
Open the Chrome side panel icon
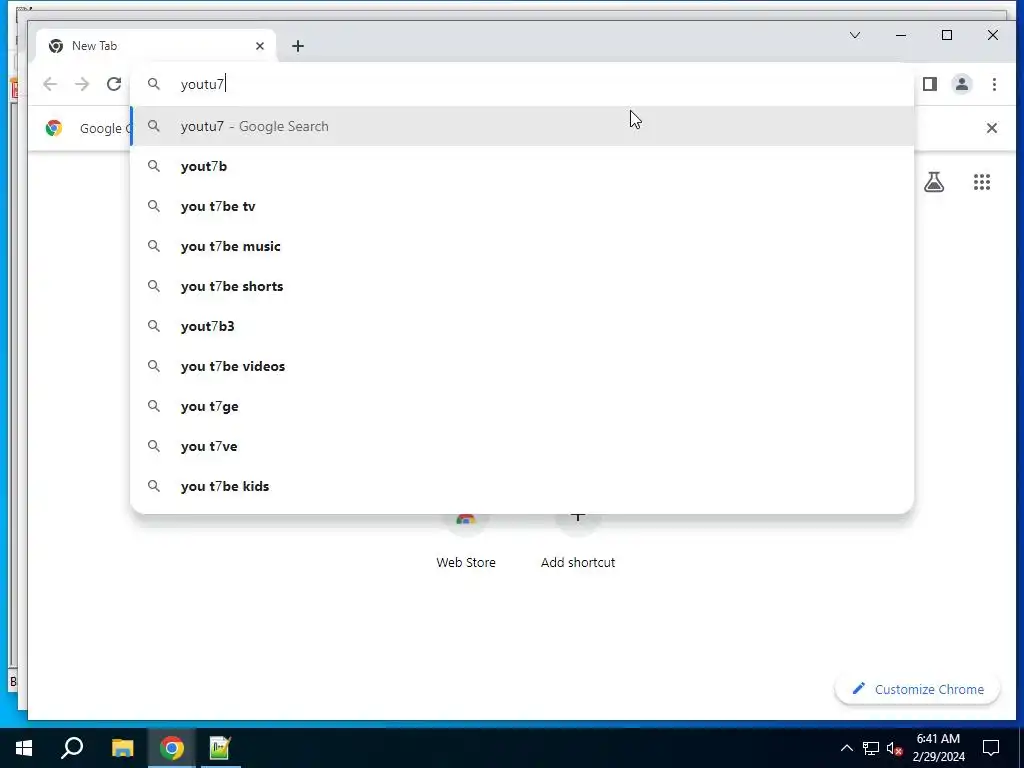pos(930,84)
